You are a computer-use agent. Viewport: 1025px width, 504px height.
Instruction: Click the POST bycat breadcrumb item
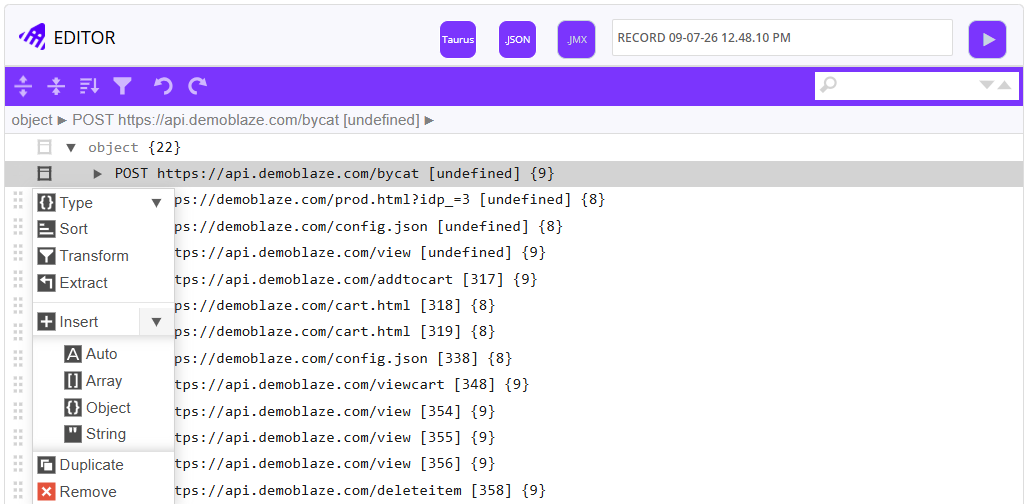246,120
